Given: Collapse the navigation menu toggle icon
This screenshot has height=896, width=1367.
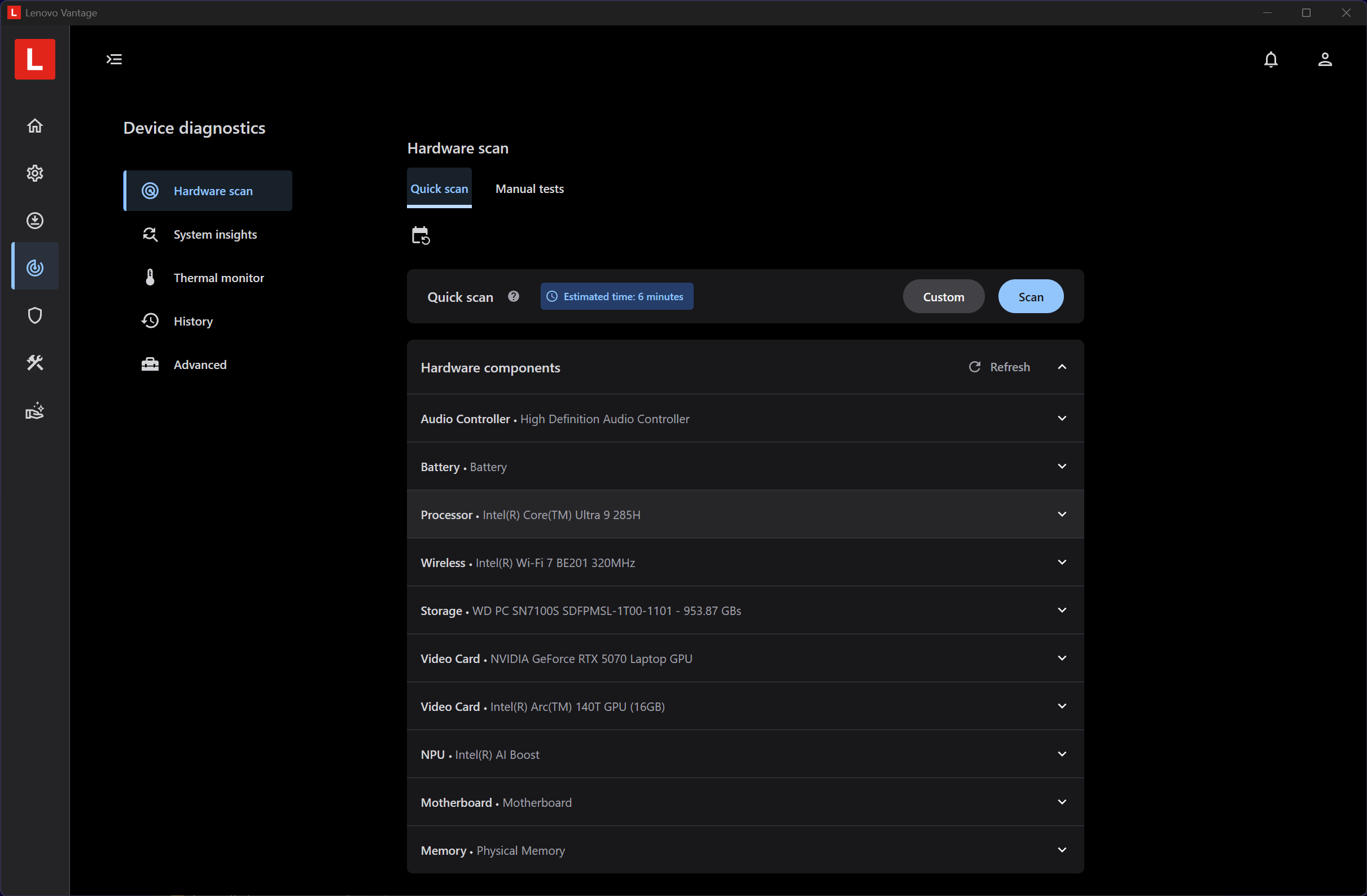Looking at the screenshot, I should coord(115,59).
